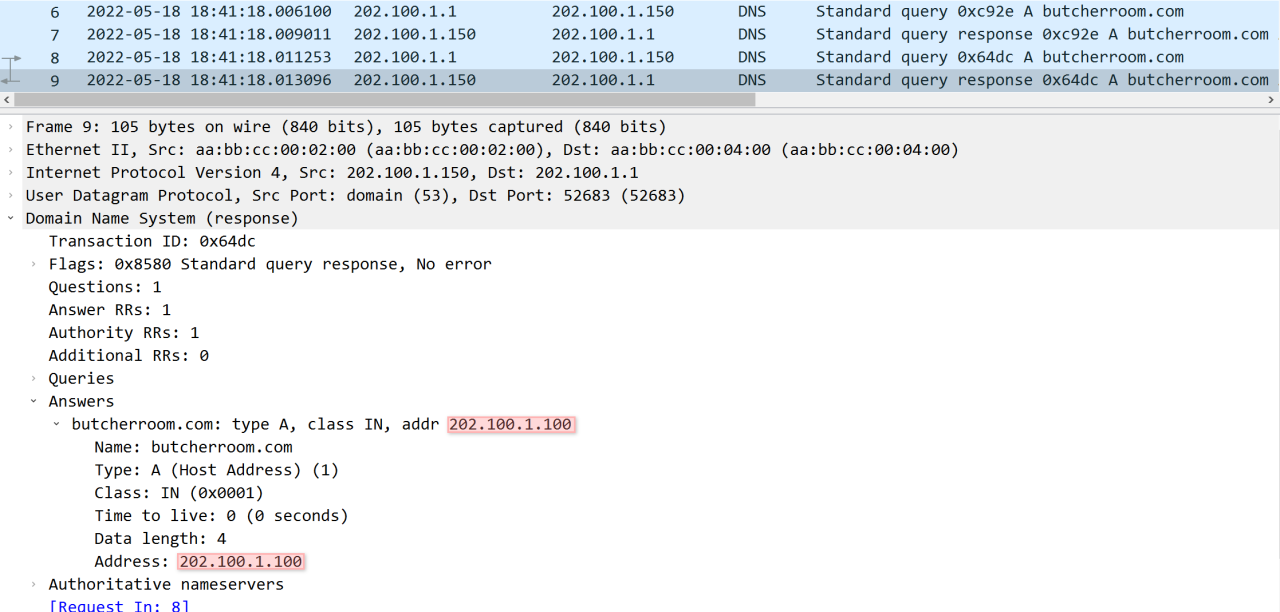
Task: Collapse the Answers subtree
Action: pos(34,401)
